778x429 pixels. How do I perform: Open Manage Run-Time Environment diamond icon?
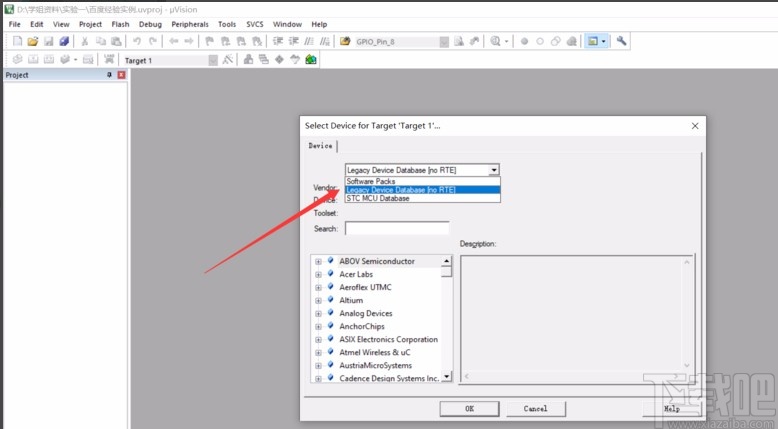tap(279, 60)
